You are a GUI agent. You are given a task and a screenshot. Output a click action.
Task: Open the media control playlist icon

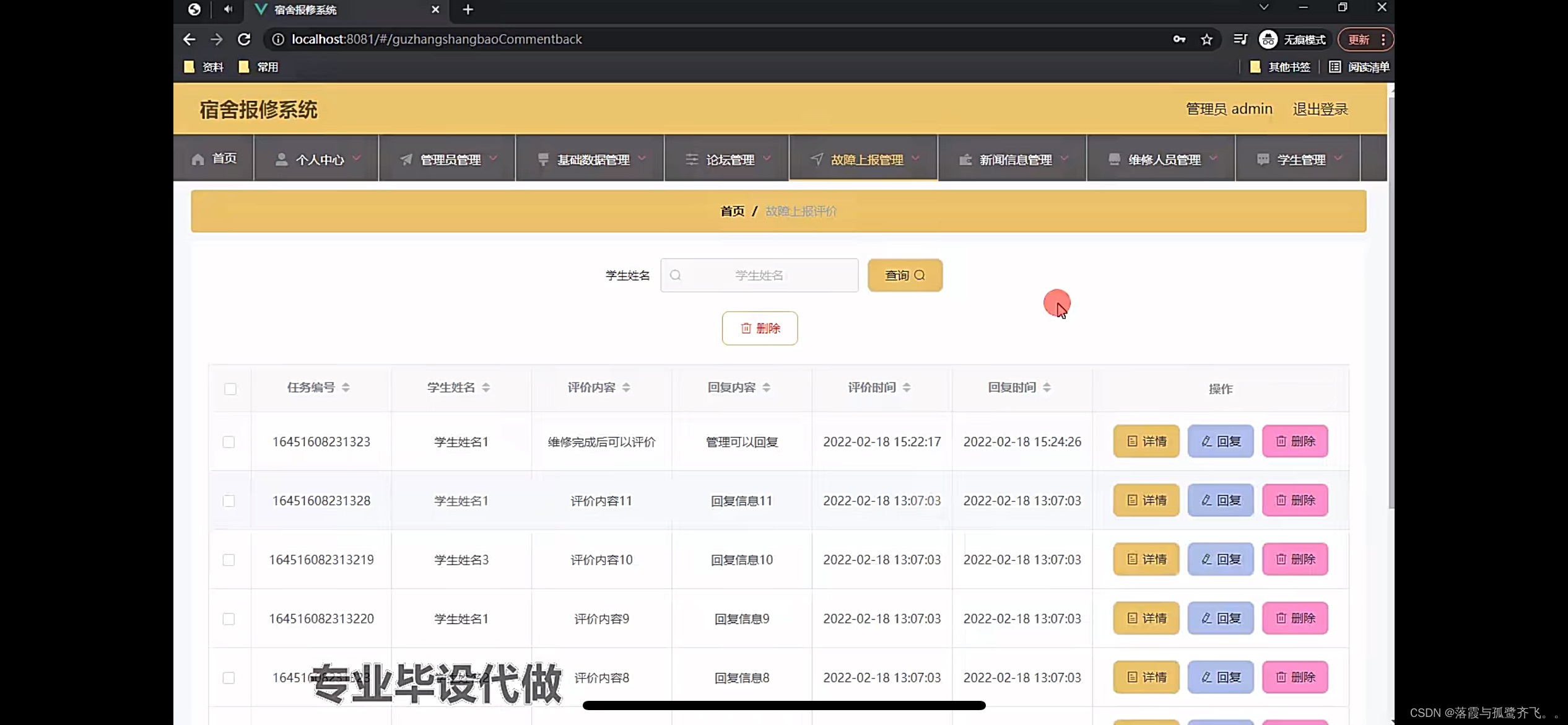click(1240, 40)
